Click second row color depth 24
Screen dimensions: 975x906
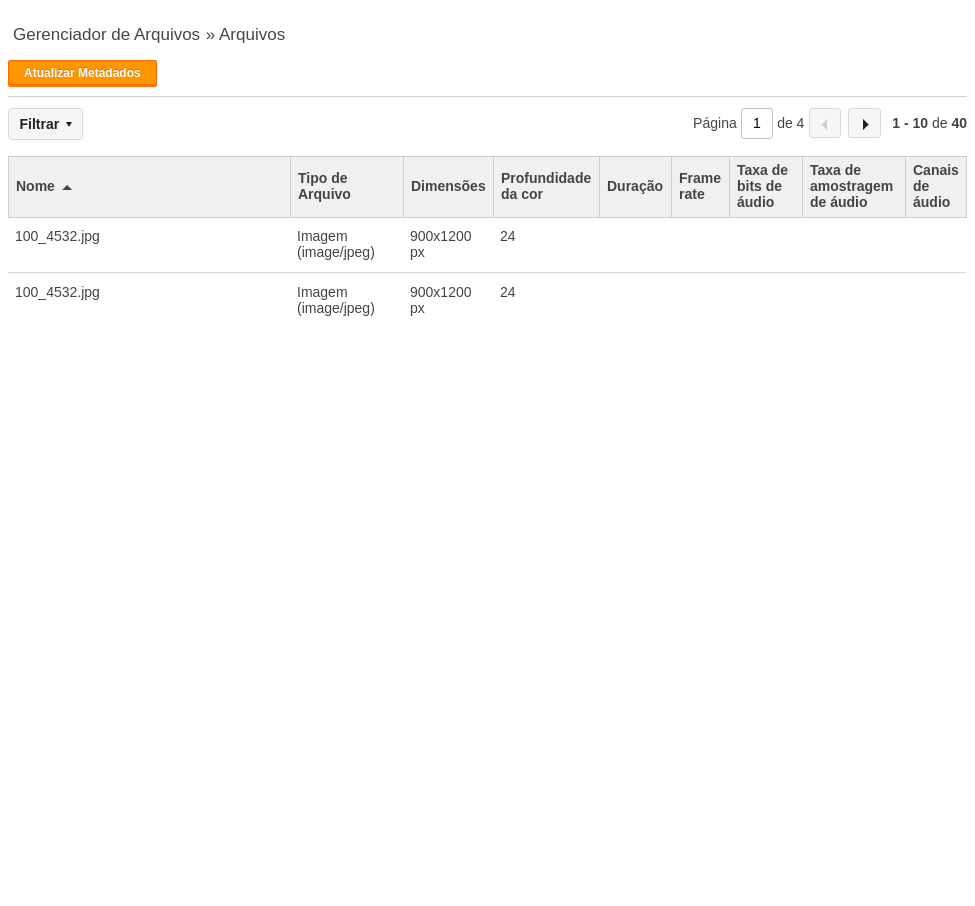click(507, 292)
